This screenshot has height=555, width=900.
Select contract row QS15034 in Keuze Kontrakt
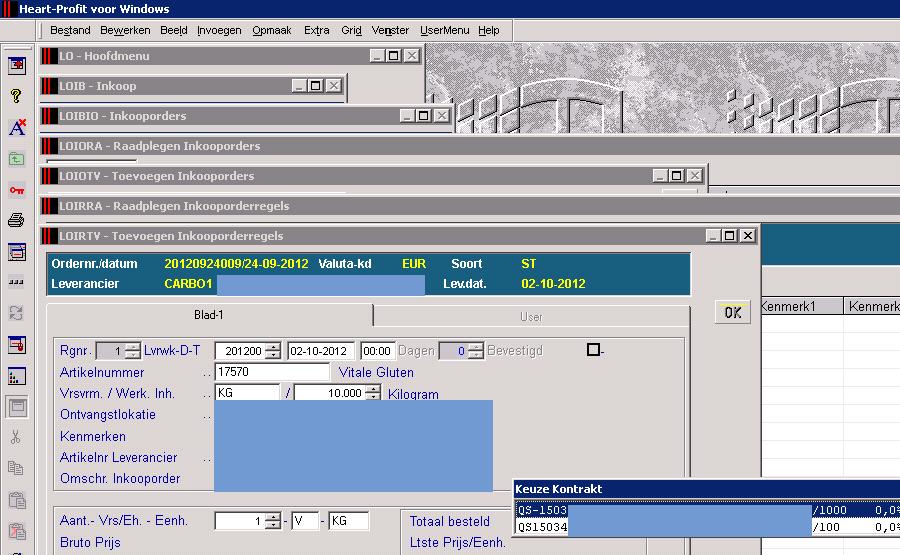(708, 526)
